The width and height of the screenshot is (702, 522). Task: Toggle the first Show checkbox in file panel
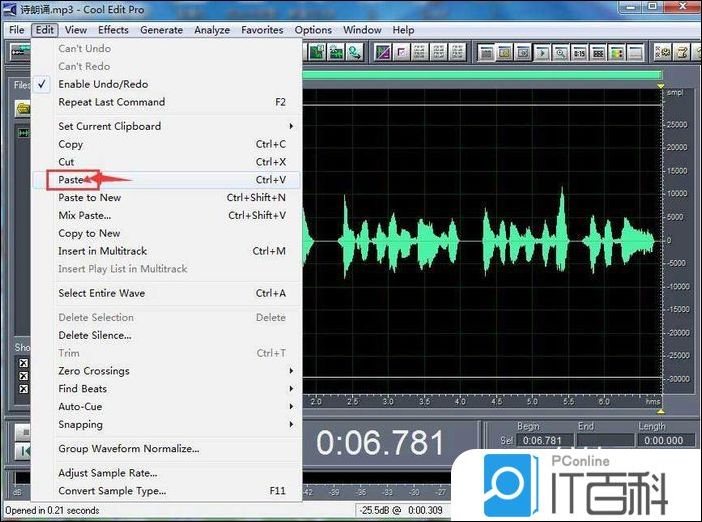click(x=22, y=362)
